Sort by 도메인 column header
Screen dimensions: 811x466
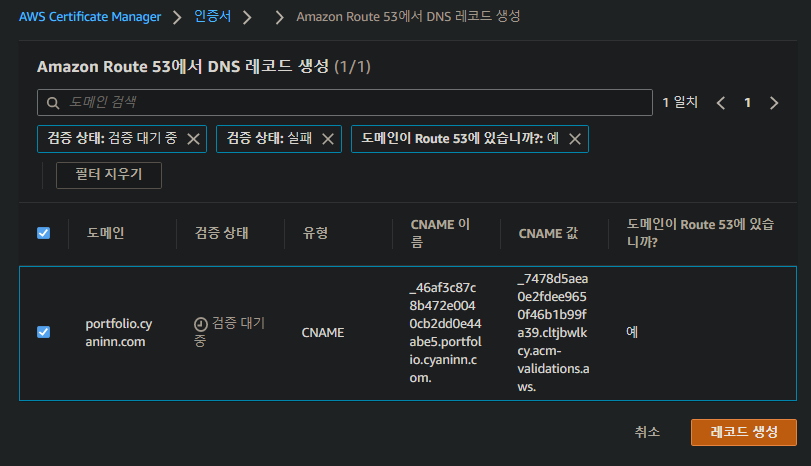click(106, 233)
